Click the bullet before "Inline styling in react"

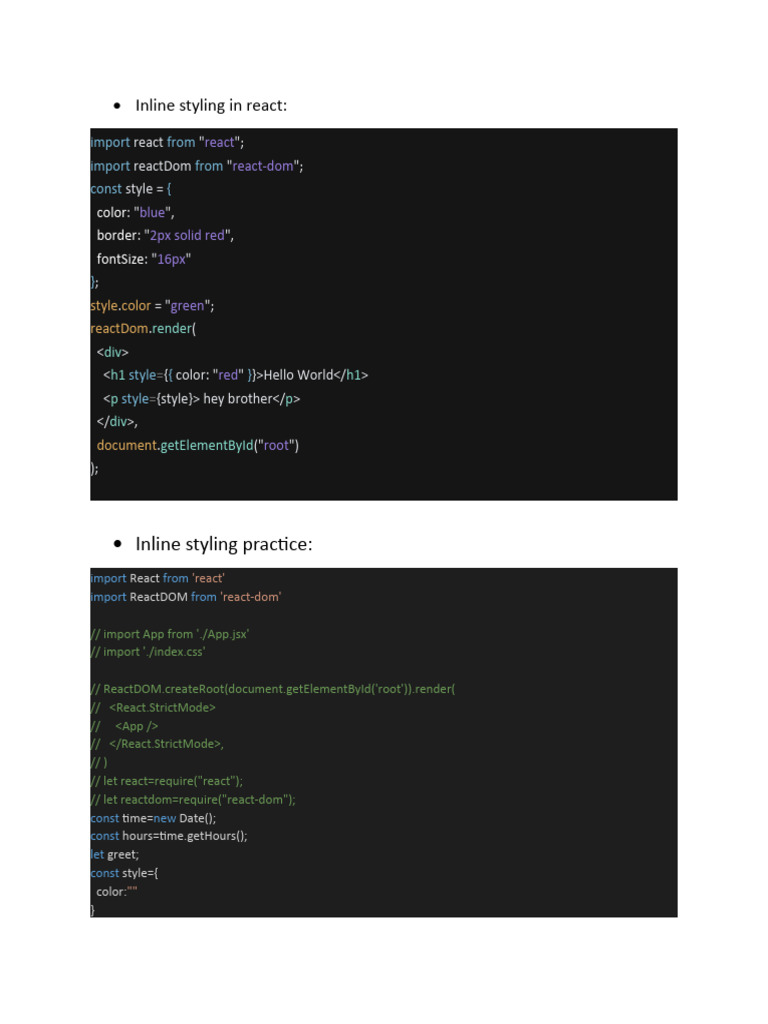coord(118,106)
